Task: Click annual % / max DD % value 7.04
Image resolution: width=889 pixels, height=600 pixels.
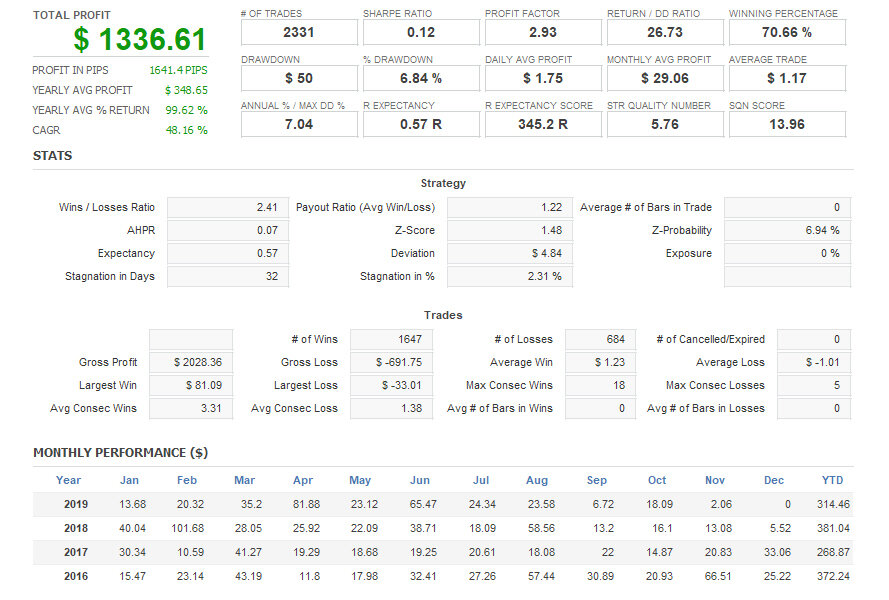Action: (299, 124)
